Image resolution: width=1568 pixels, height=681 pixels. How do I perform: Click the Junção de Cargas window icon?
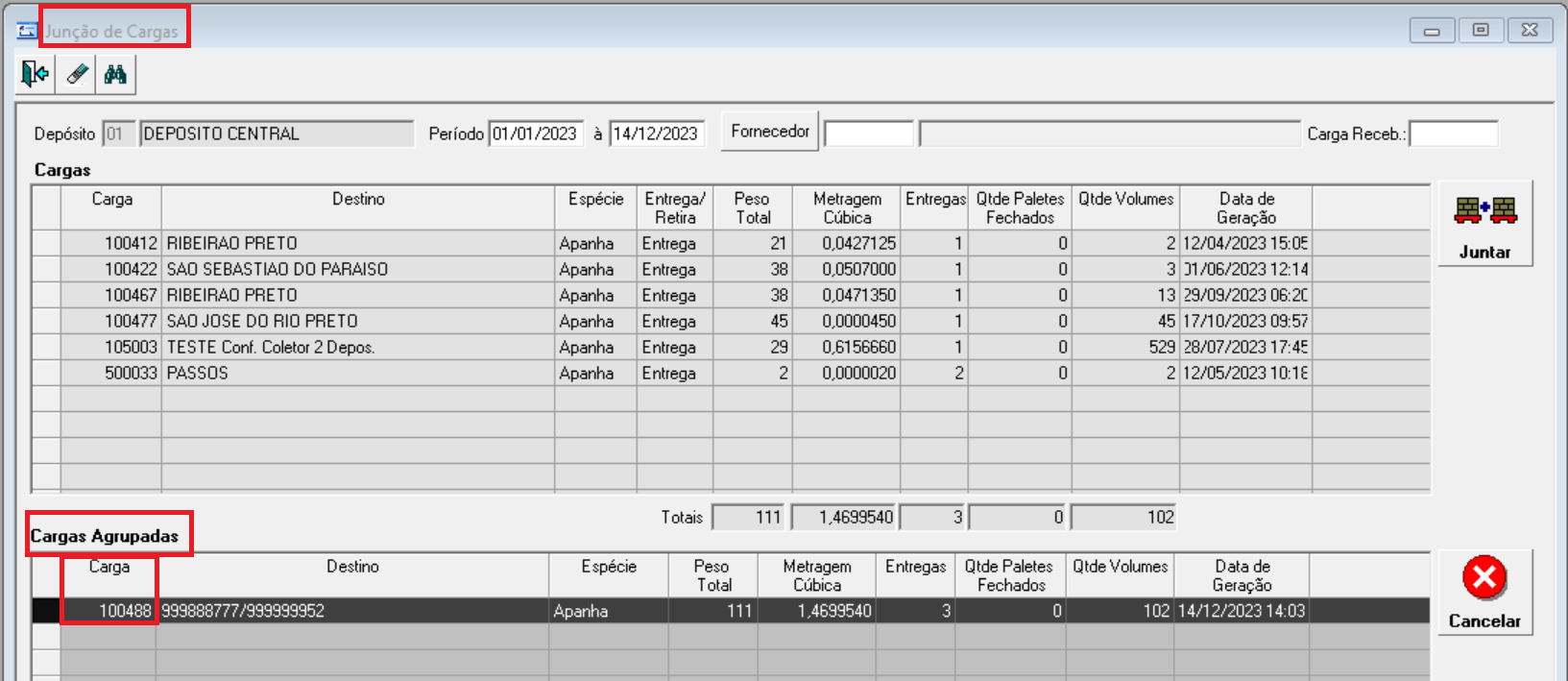pyautogui.click(x=27, y=31)
